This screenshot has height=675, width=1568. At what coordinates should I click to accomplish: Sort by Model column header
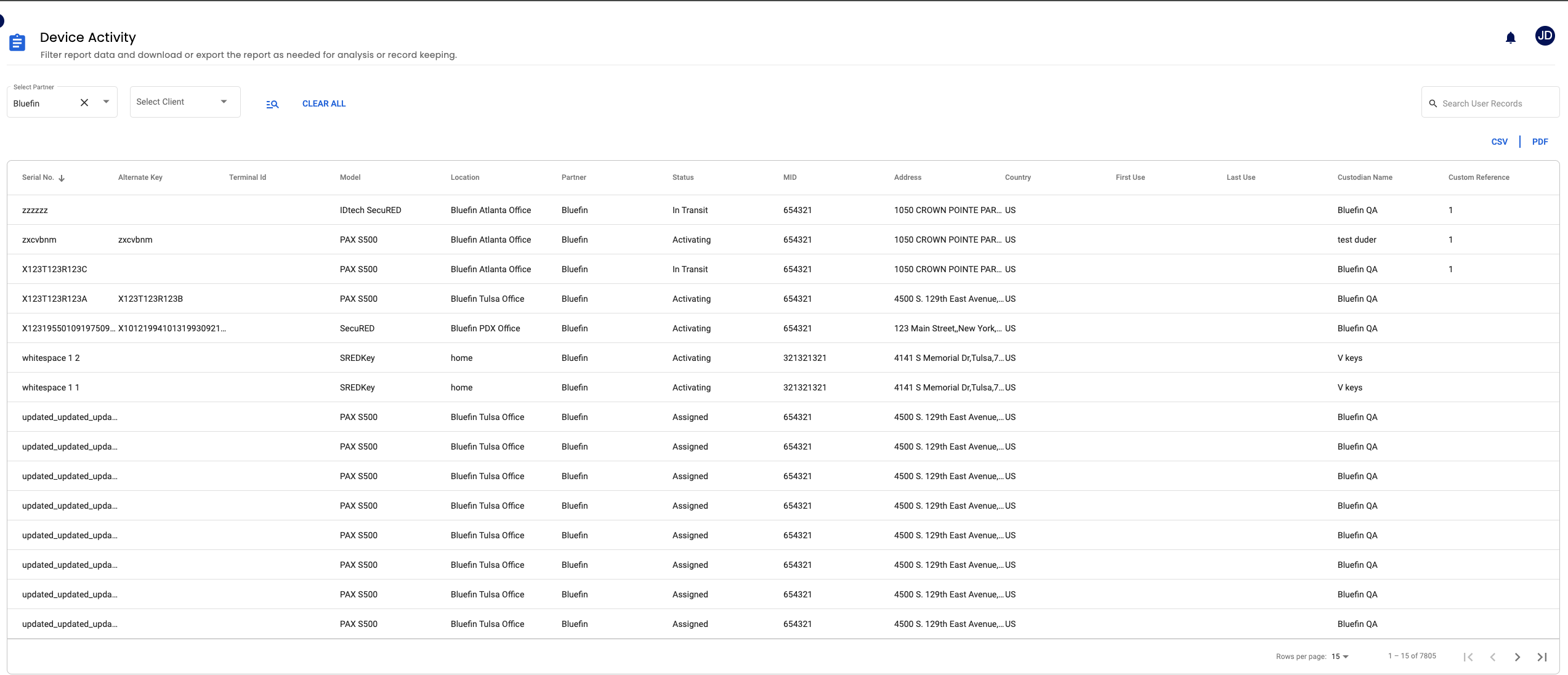[x=350, y=177]
